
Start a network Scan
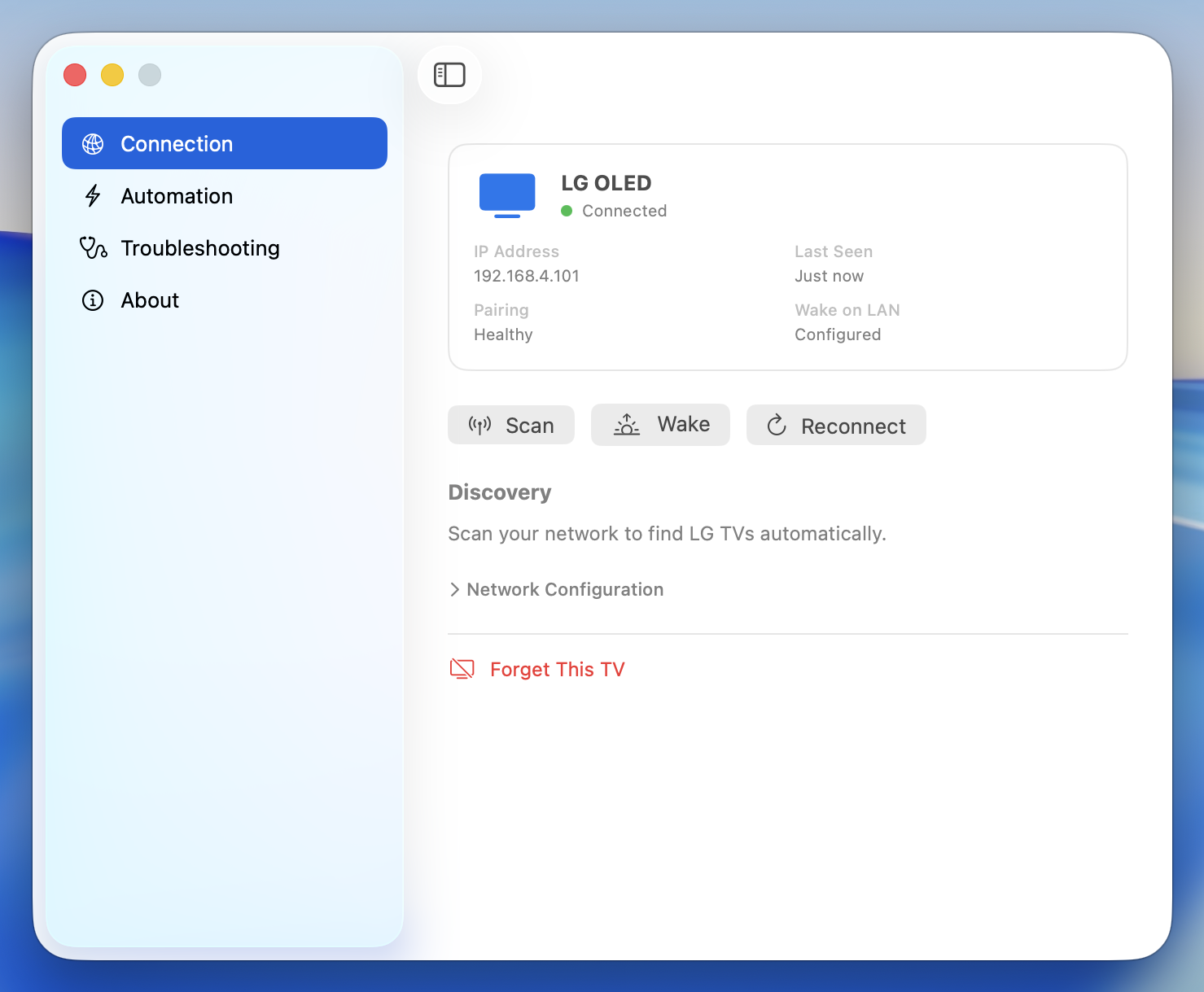coord(511,425)
